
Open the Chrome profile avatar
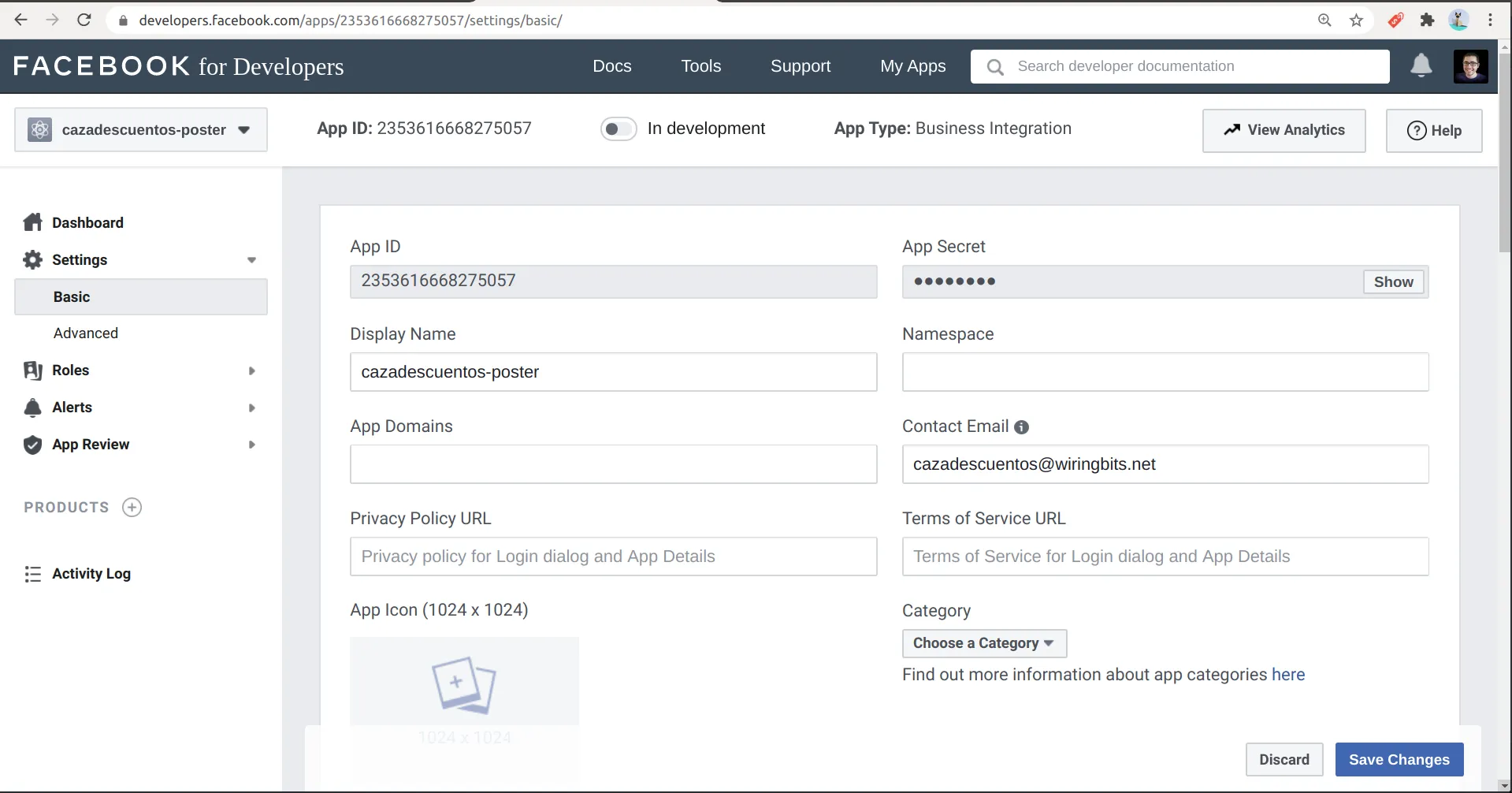(x=1459, y=20)
